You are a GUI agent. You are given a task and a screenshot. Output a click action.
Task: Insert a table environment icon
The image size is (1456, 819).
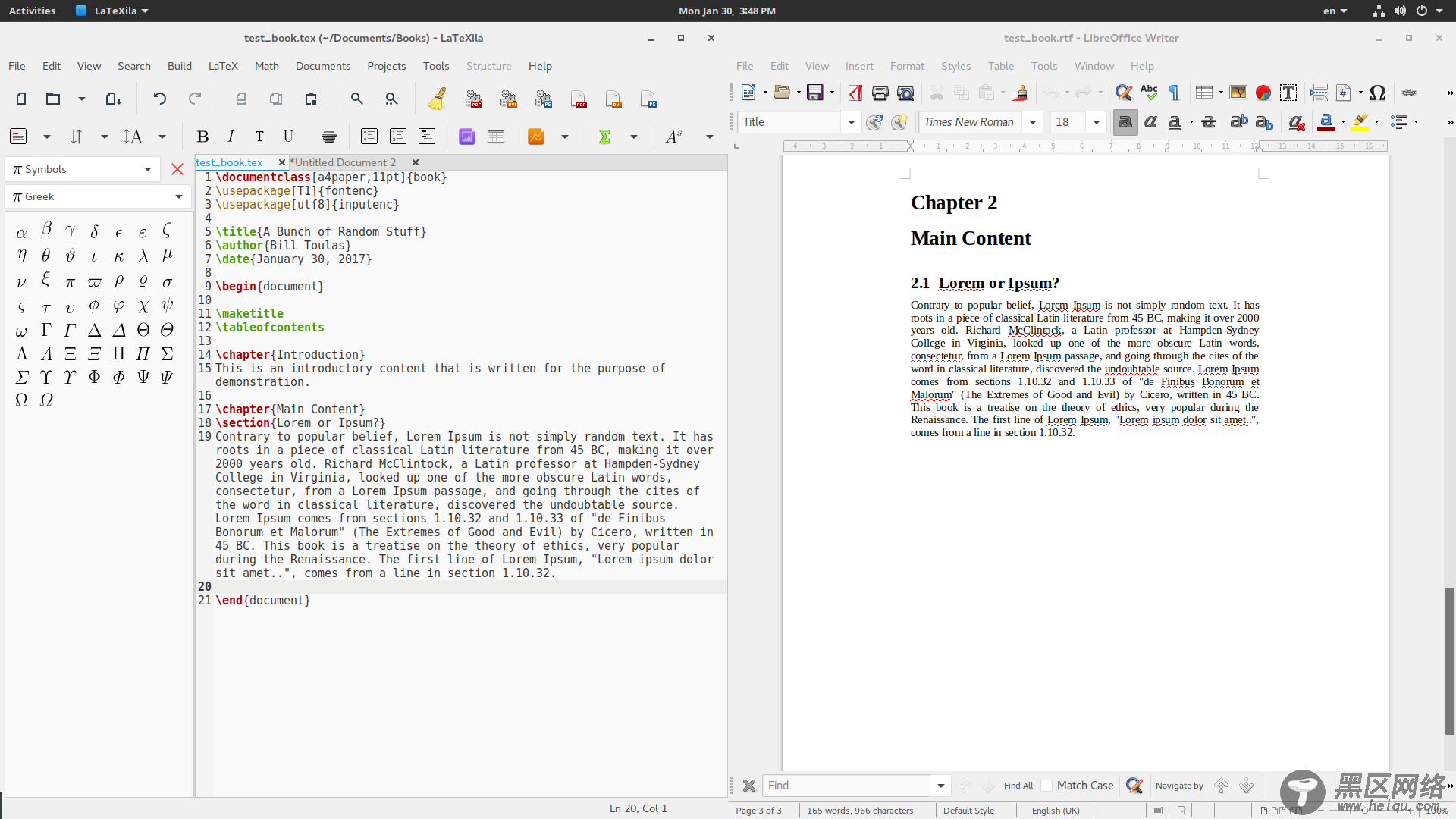[x=496, y=136]
